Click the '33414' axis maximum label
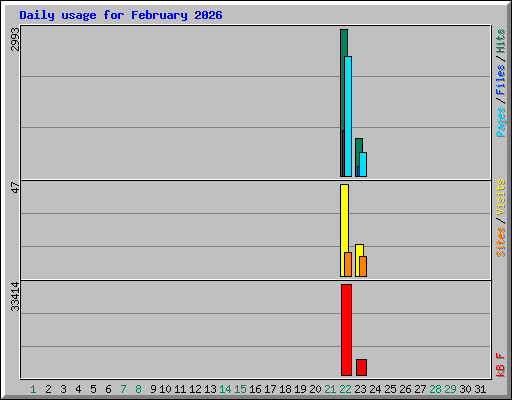The height and width of the screenshot is (400, 512). coord(15,296)
